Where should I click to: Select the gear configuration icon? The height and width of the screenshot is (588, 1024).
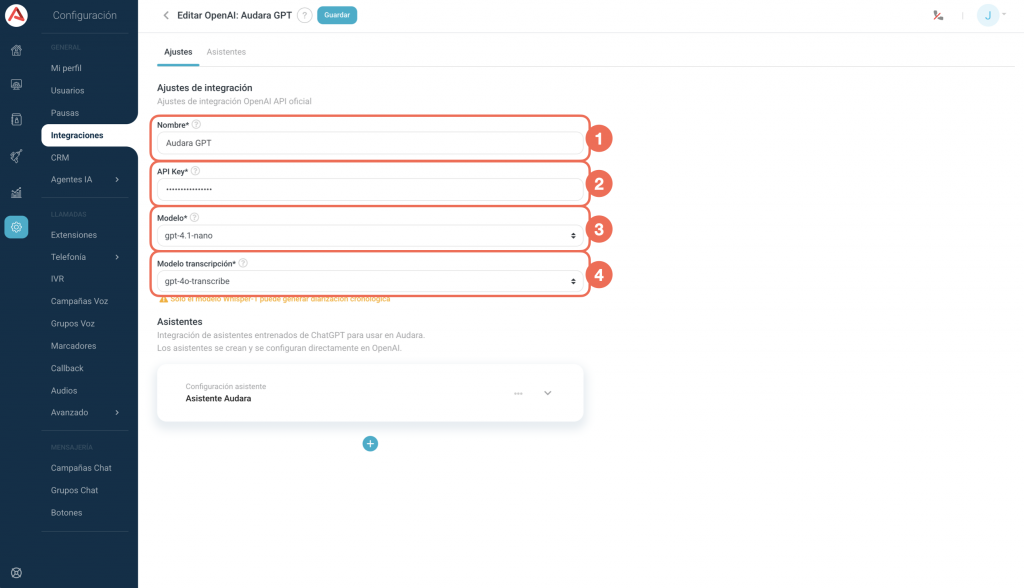(x=16, y=227)
